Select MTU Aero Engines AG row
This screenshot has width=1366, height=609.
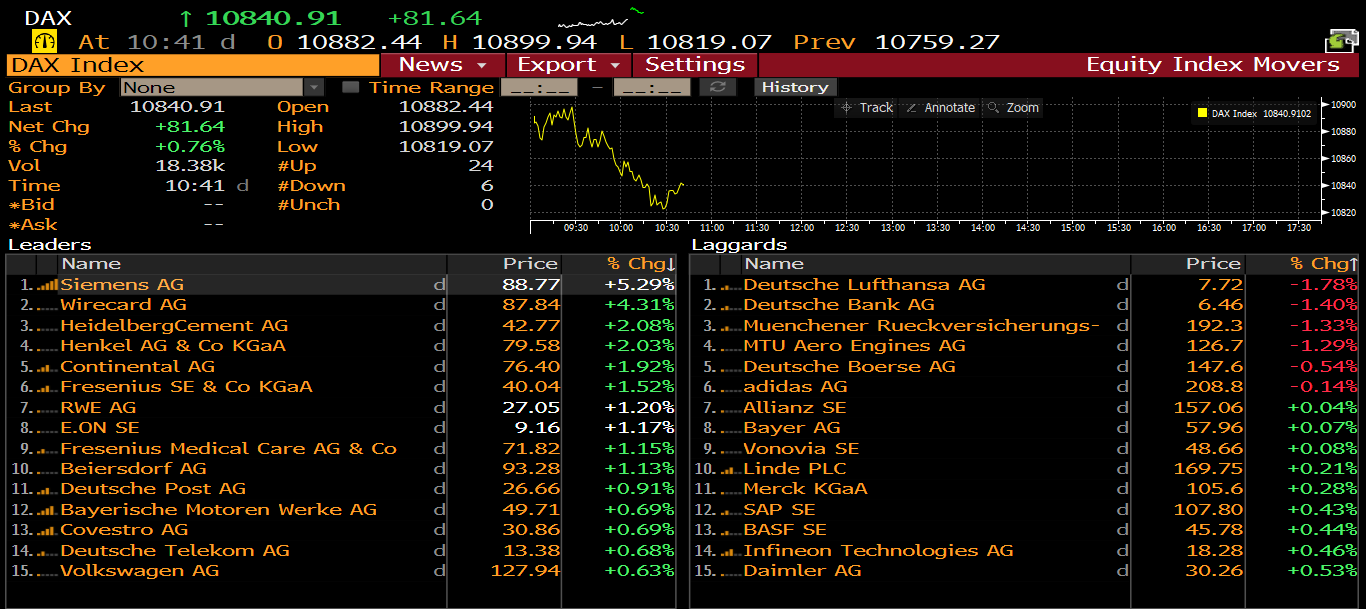click(1025, 346)
